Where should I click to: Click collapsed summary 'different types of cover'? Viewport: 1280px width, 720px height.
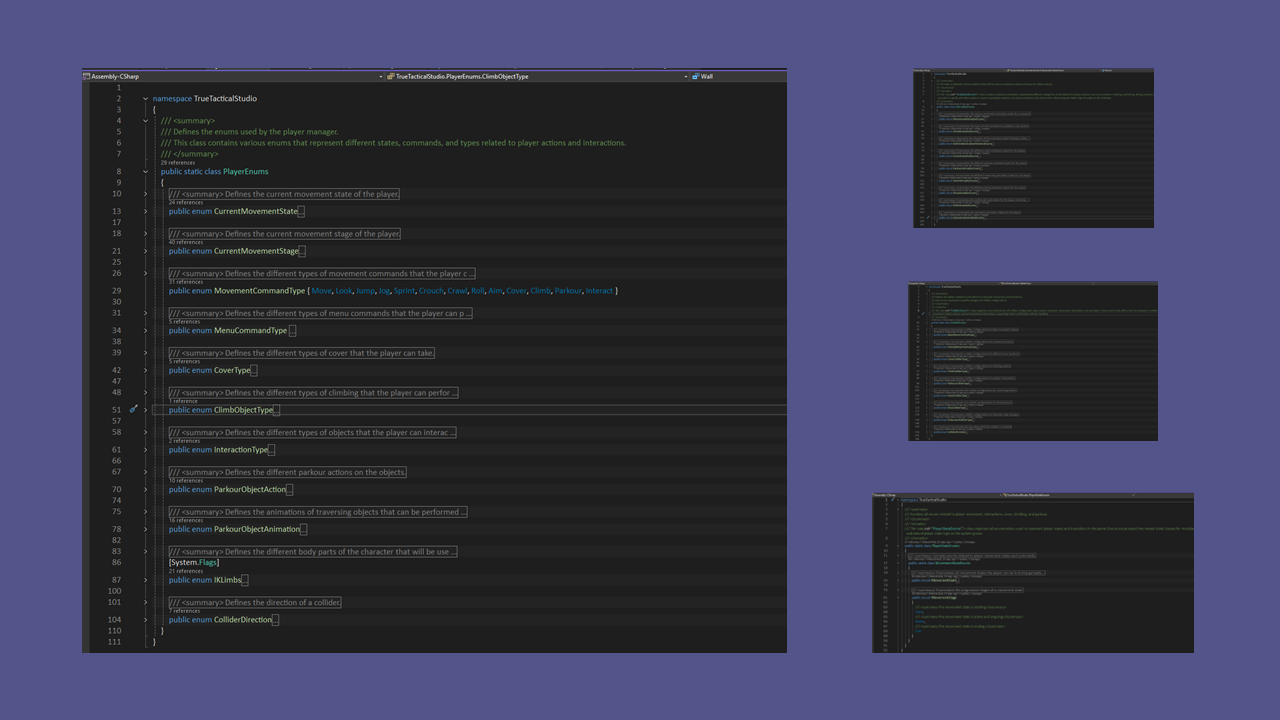(301, 353)
